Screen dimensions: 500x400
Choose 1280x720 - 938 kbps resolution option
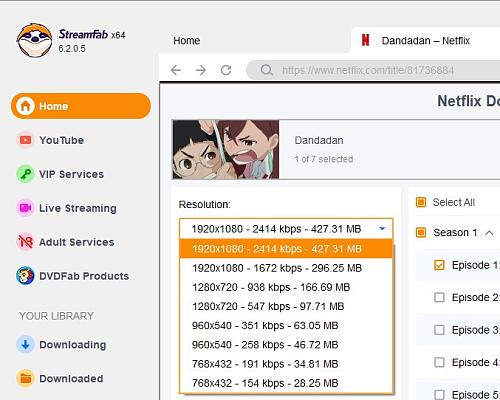[x=286, y=287]
